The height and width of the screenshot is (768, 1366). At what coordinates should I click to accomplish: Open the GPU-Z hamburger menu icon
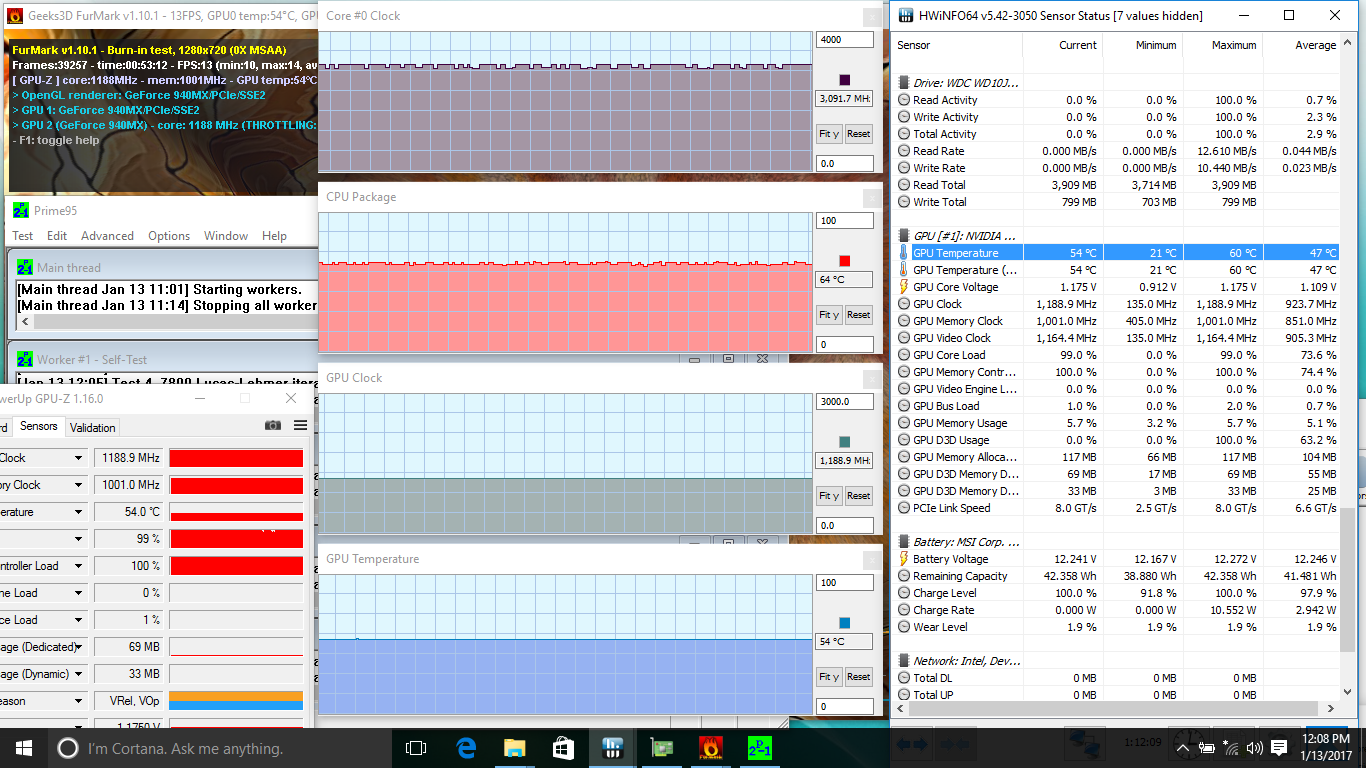[x=300, y=426]
